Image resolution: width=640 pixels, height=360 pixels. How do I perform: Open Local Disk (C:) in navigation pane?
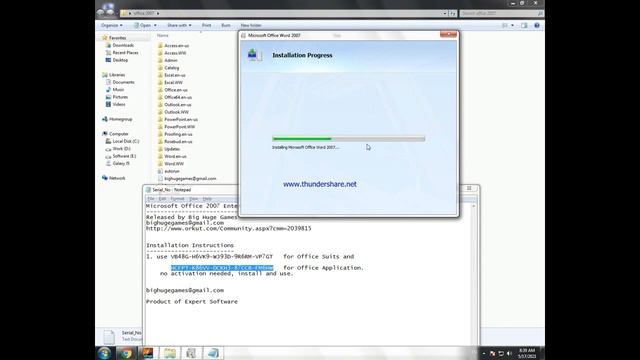[x=125, y=141]
